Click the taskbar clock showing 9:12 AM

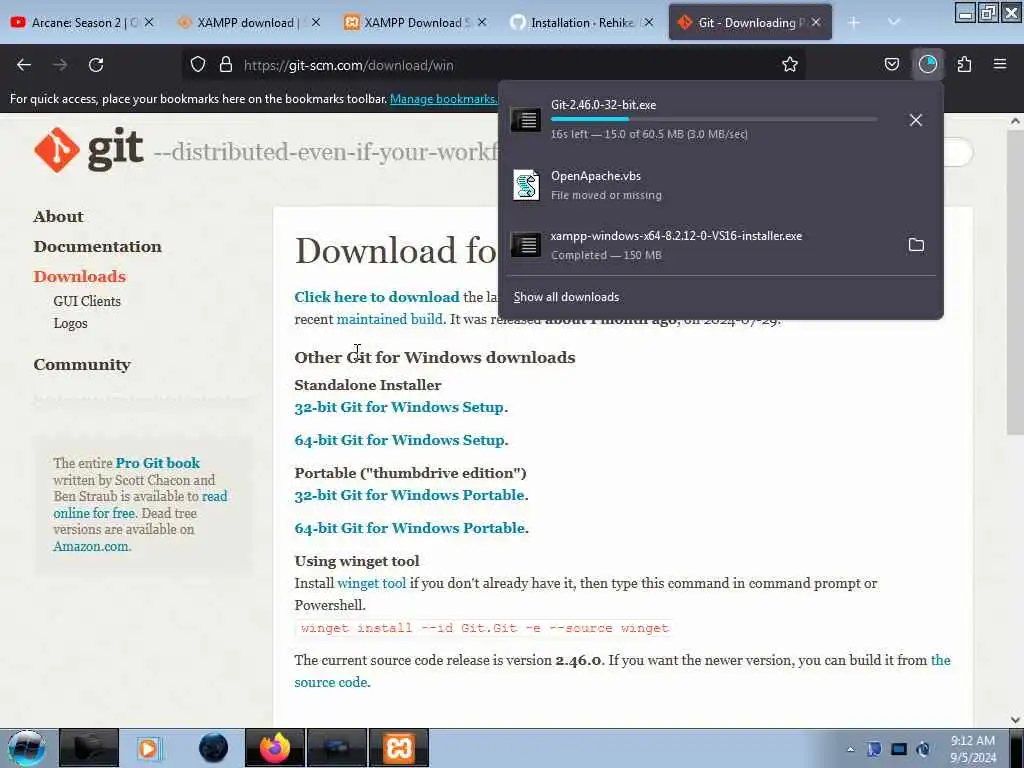pyautogui.click(x=972, y=748)
